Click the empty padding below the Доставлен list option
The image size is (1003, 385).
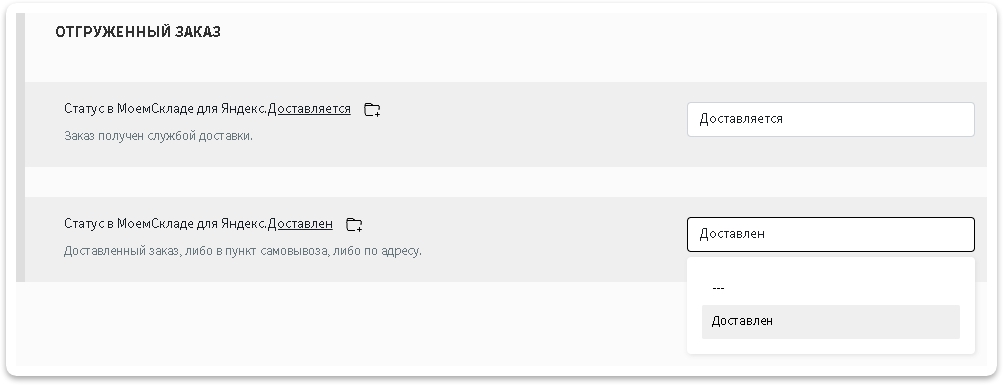point(830,346)
